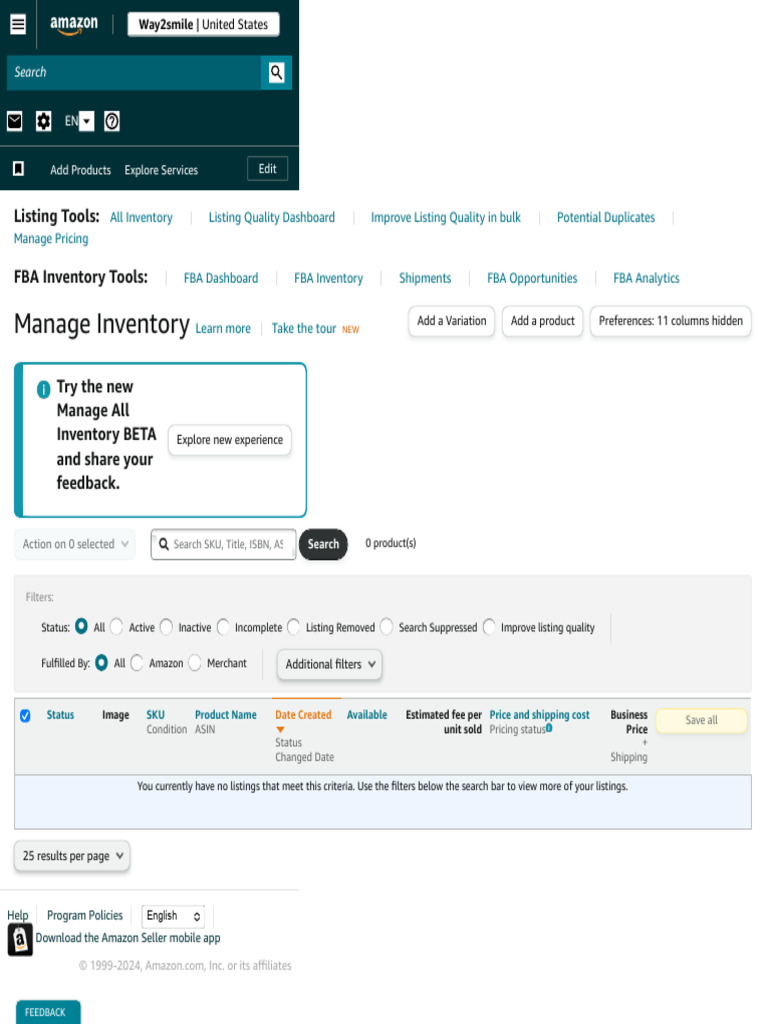Select Fulfilled By Amazon radio button
The image size is (768, 1024).
click(136, 663)
